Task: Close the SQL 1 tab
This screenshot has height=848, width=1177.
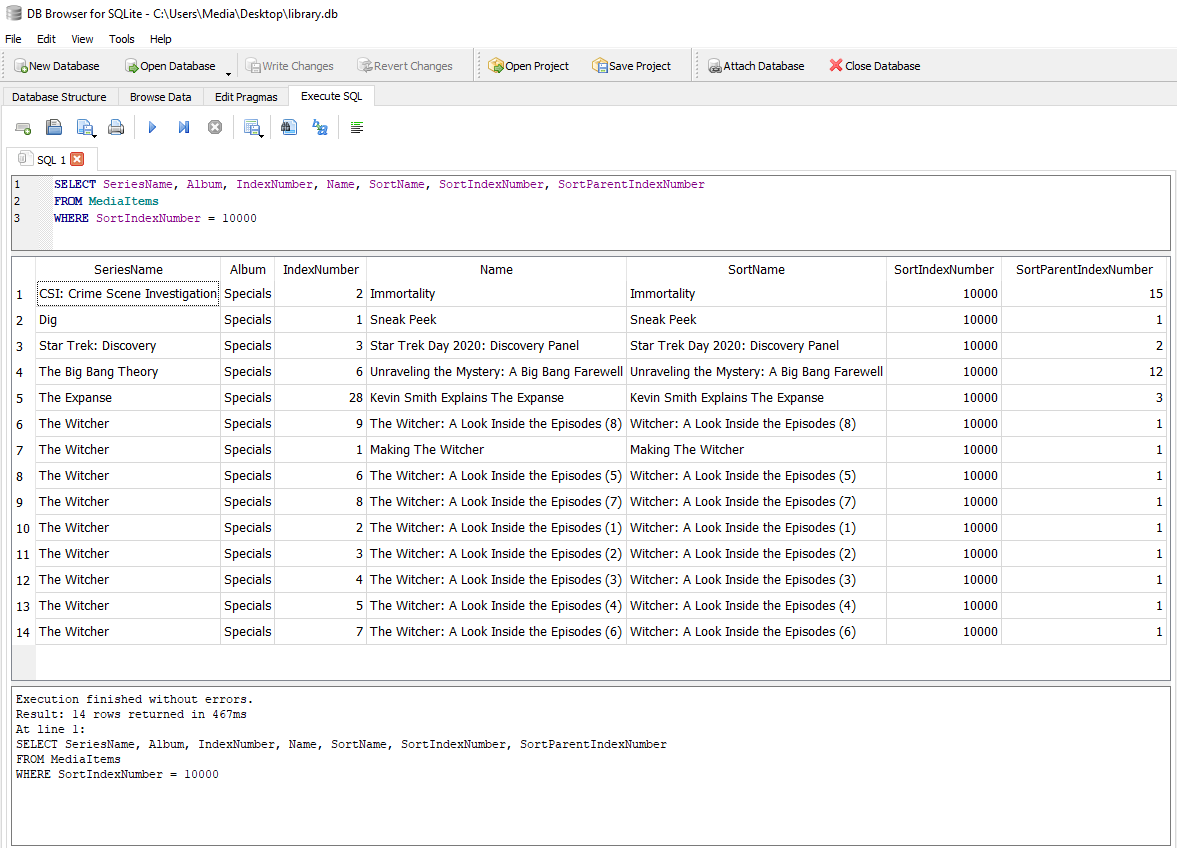Action: 77,159
